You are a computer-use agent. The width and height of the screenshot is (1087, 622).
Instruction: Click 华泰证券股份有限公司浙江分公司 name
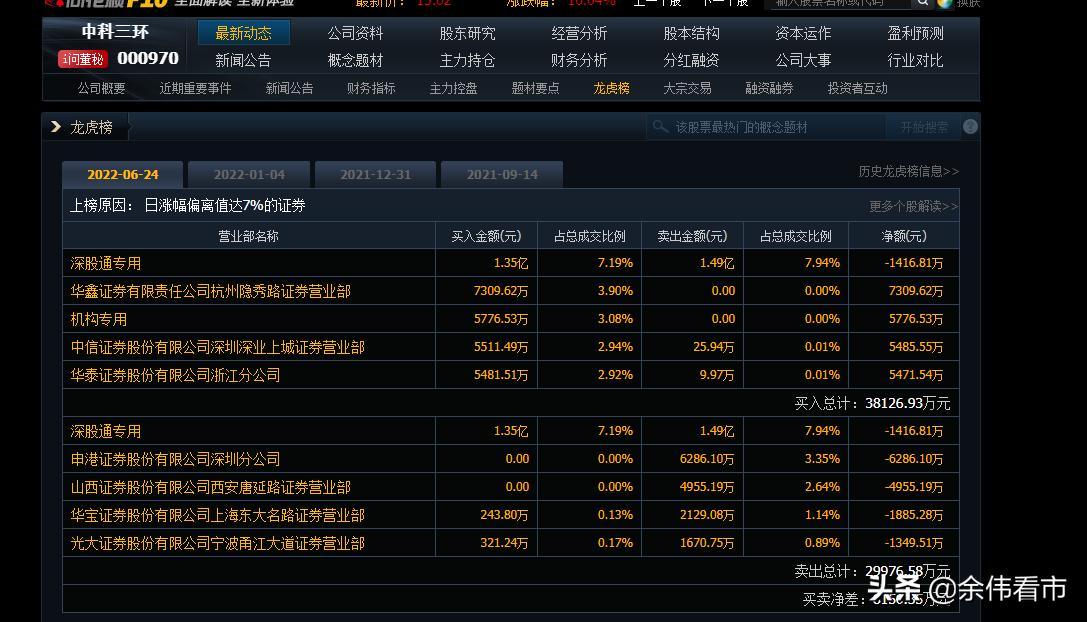tap(175, 375)
